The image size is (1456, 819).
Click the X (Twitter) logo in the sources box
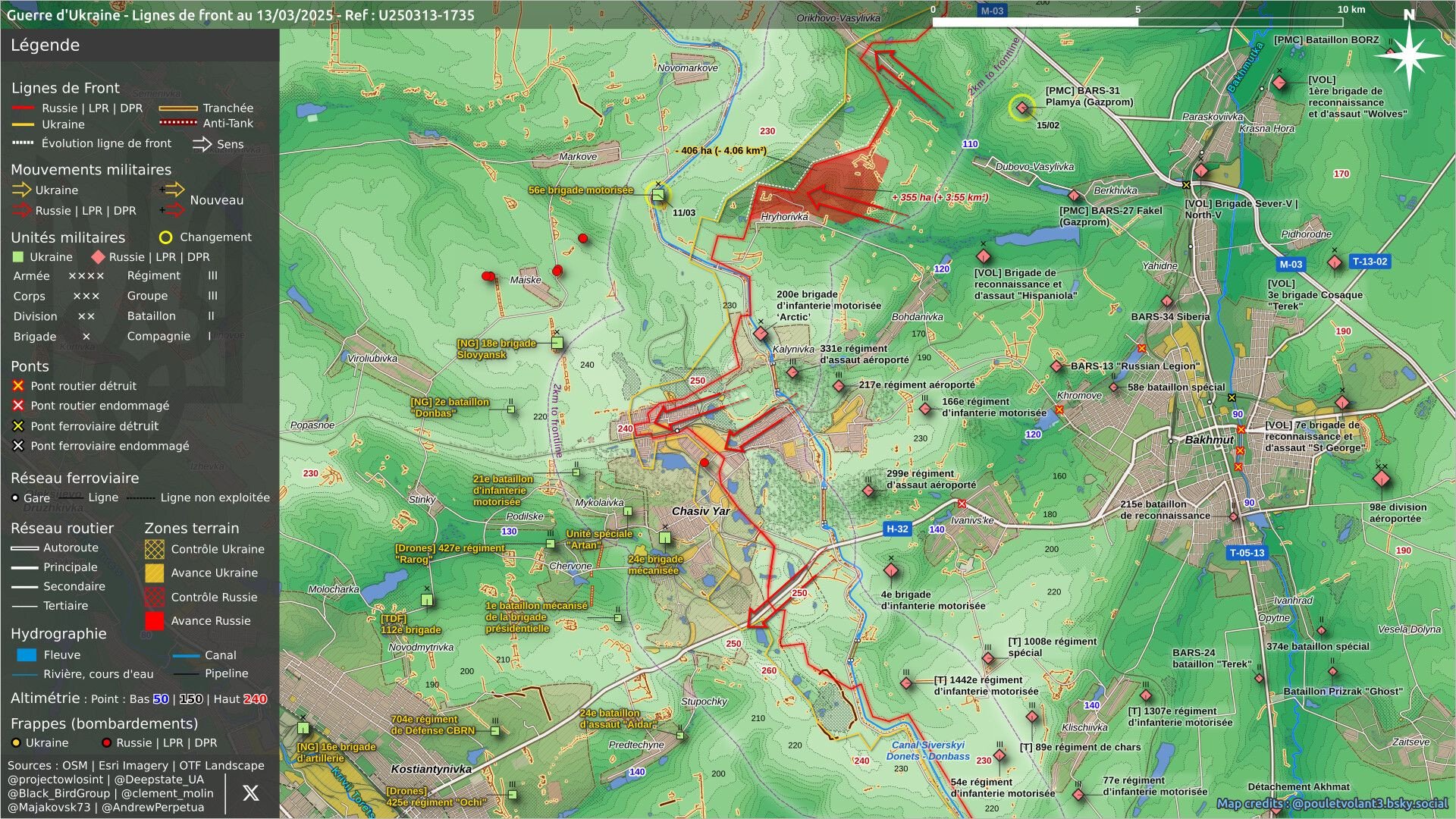click(250, 793)
